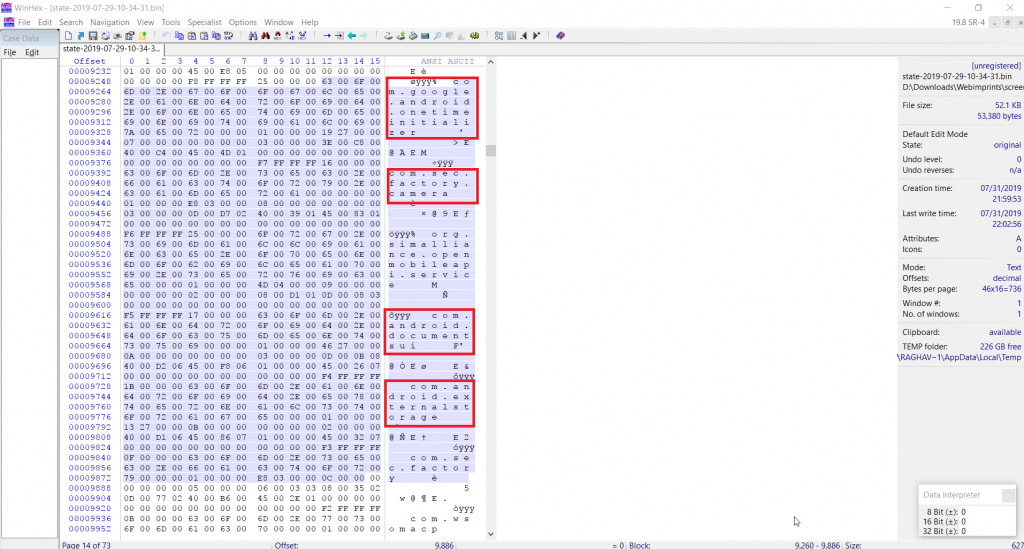Click the Data Interpreter panel title

click(949, 494)
